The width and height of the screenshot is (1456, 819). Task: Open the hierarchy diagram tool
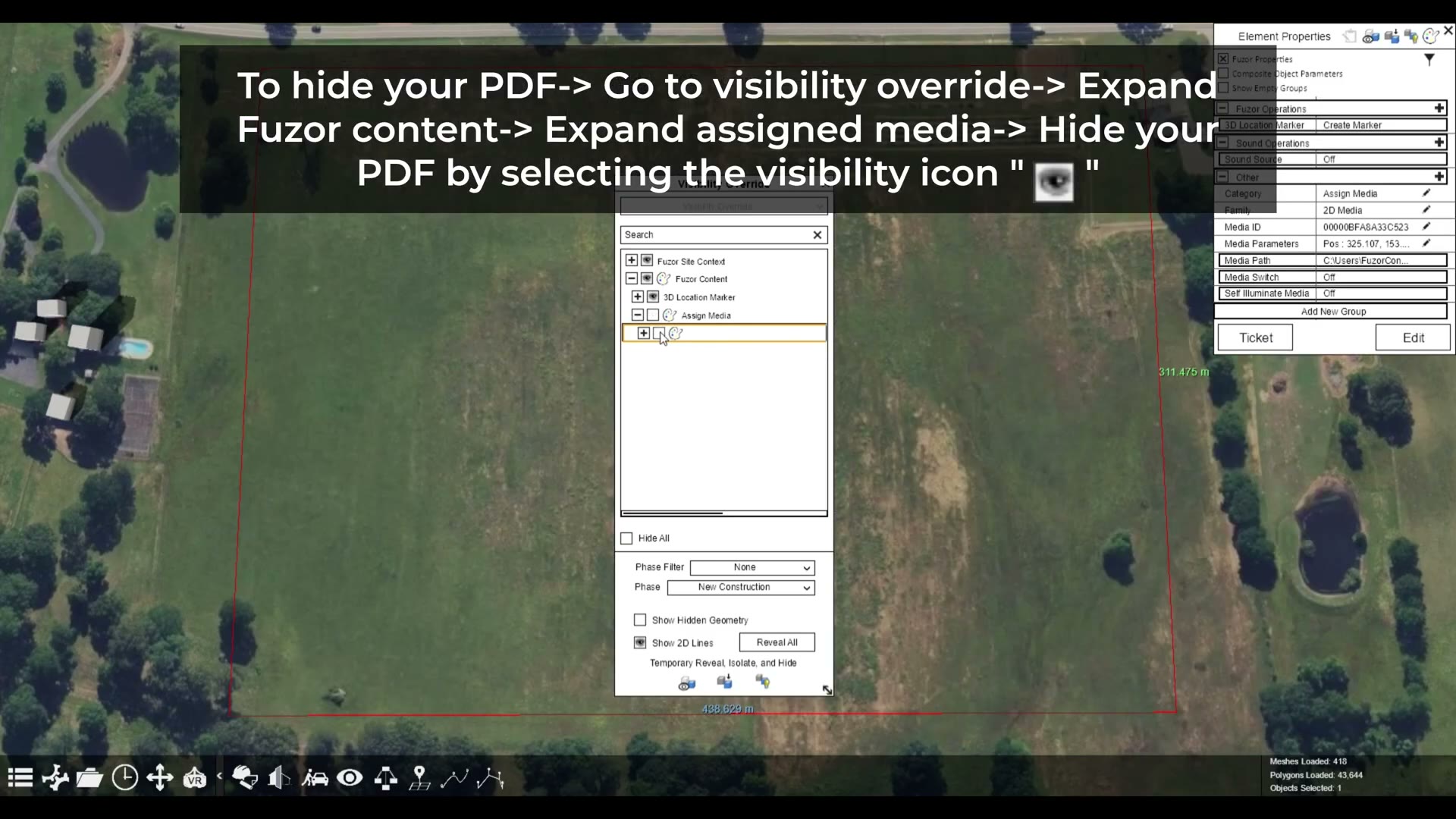click(x=386, y=778)
